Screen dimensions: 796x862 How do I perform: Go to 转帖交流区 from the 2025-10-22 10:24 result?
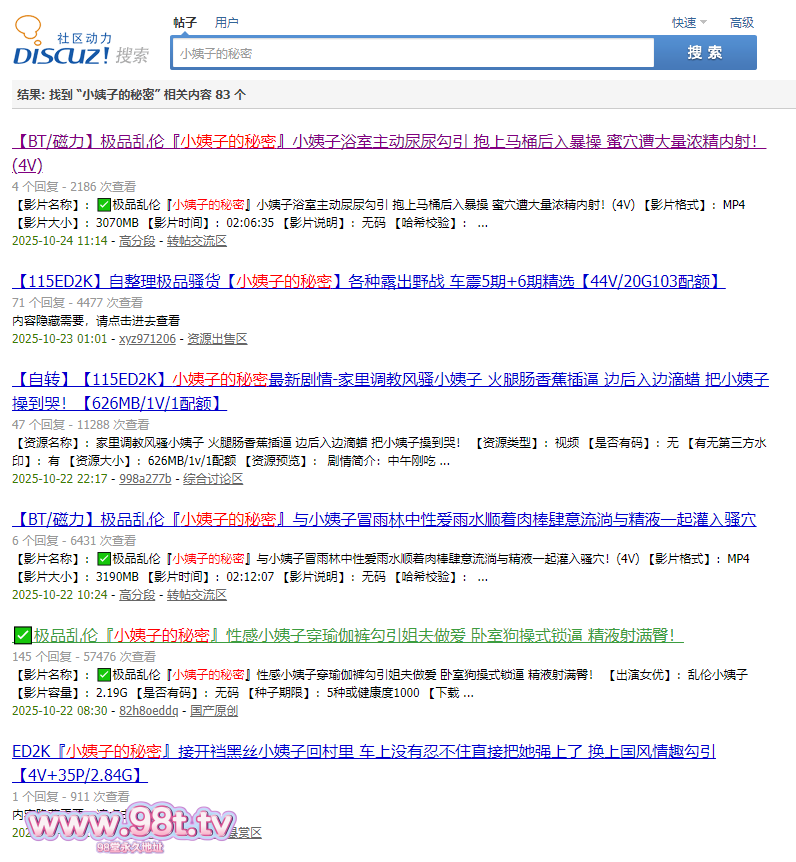(x=197, y=595)
